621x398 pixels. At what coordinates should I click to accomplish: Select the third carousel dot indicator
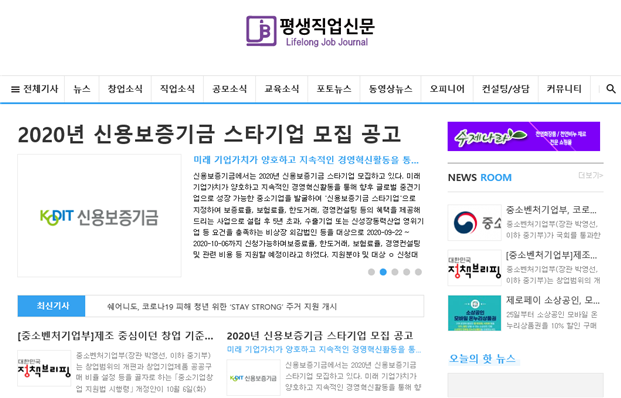395,272
